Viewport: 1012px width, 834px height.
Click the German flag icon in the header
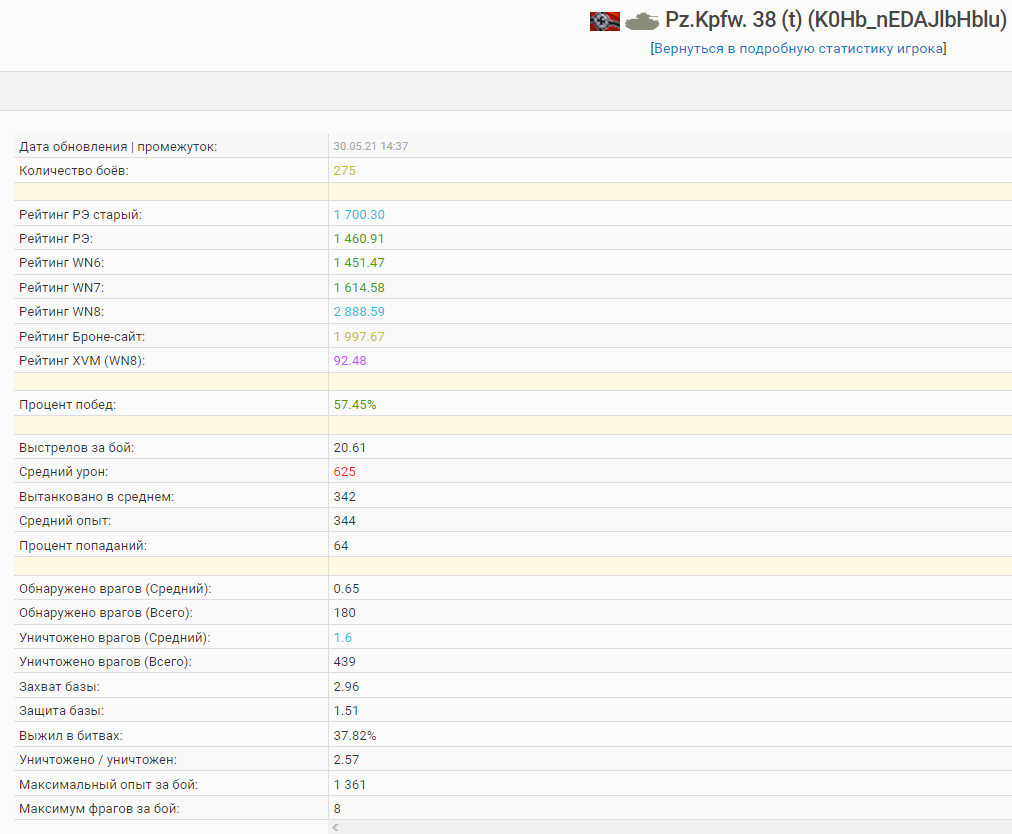tap(604, 21)
